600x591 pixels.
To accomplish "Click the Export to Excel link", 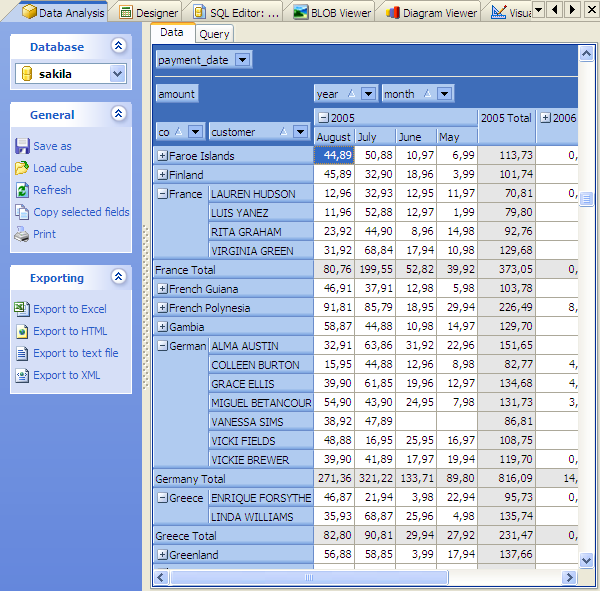I will [x=70, y=309].
